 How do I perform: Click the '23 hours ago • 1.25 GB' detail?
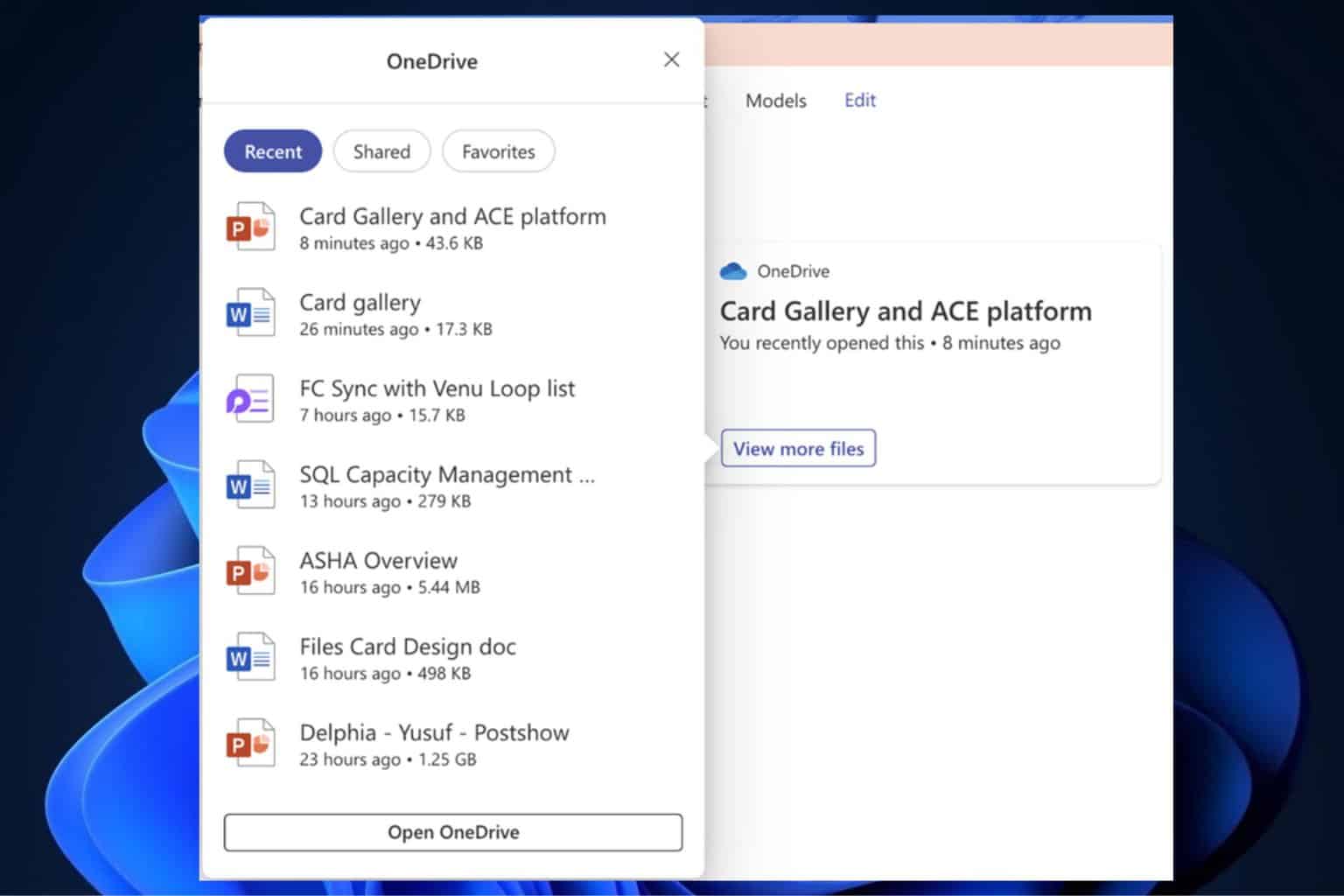[388, 759]
